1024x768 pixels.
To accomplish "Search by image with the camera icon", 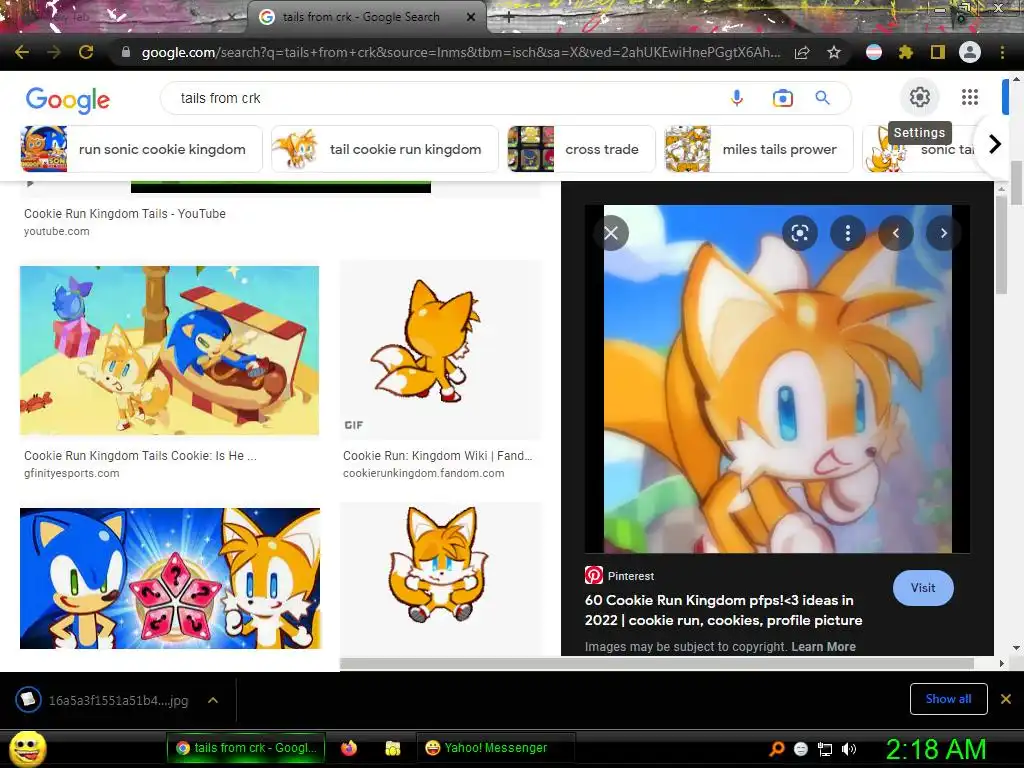I will click(782, 98).
